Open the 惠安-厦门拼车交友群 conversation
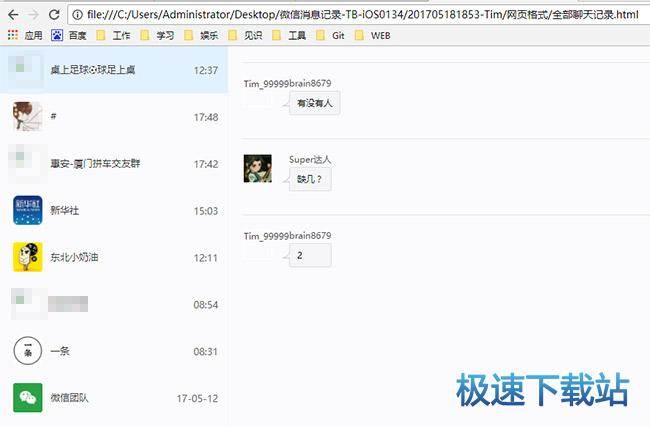Image resolution: width=650 pixels, height=427 pixels. (114, 163)
